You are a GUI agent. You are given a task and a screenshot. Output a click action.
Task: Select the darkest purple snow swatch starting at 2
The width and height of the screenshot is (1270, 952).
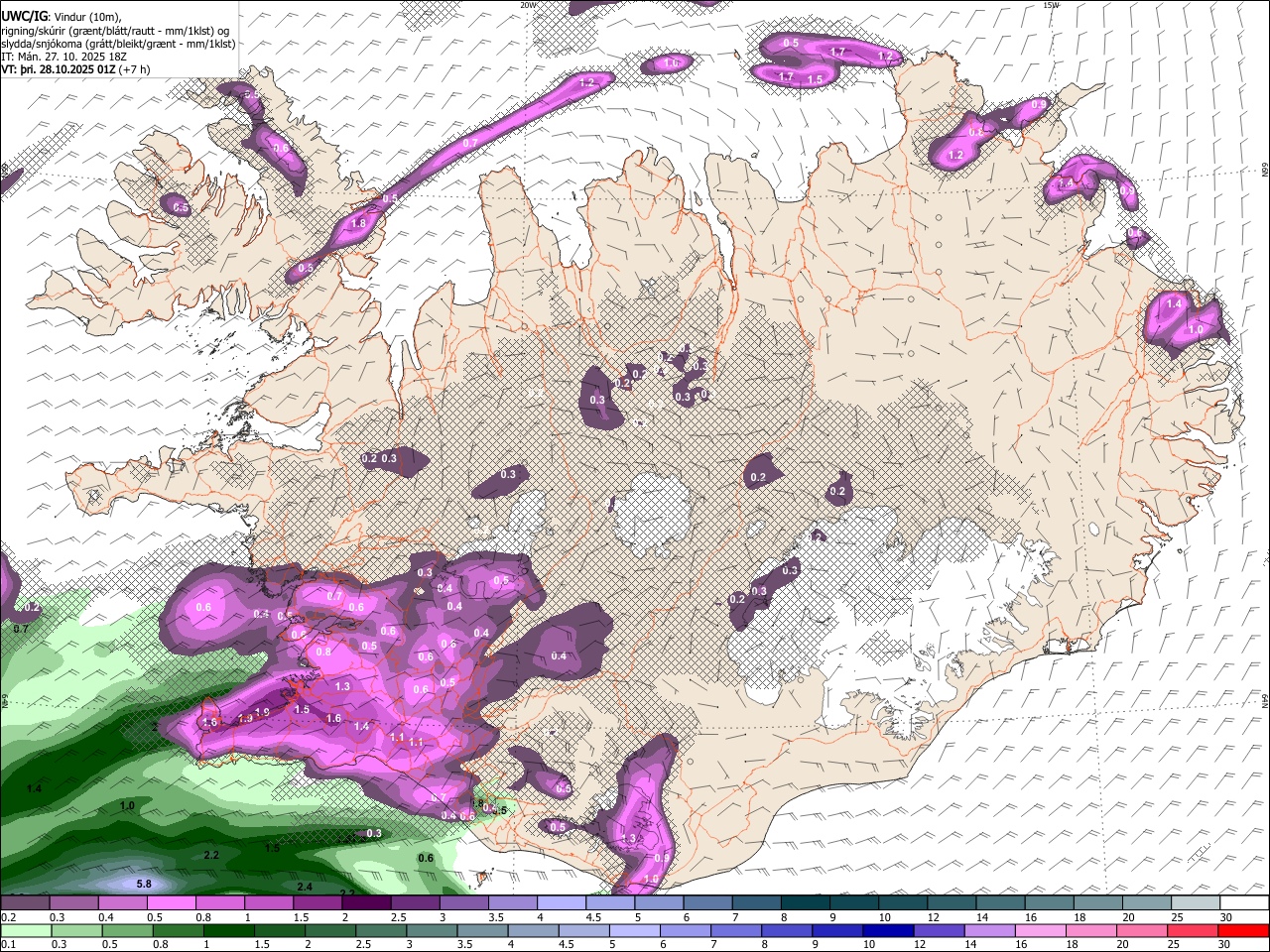(x=365, y=903)
